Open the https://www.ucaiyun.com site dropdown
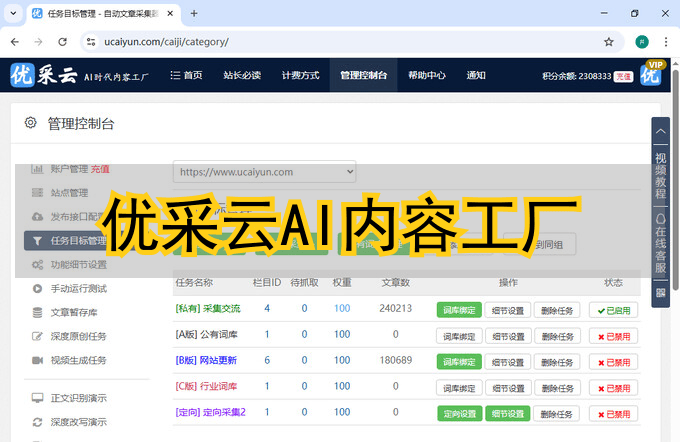Viewport: 680px width, 442px height. click(x=264, y=172)
